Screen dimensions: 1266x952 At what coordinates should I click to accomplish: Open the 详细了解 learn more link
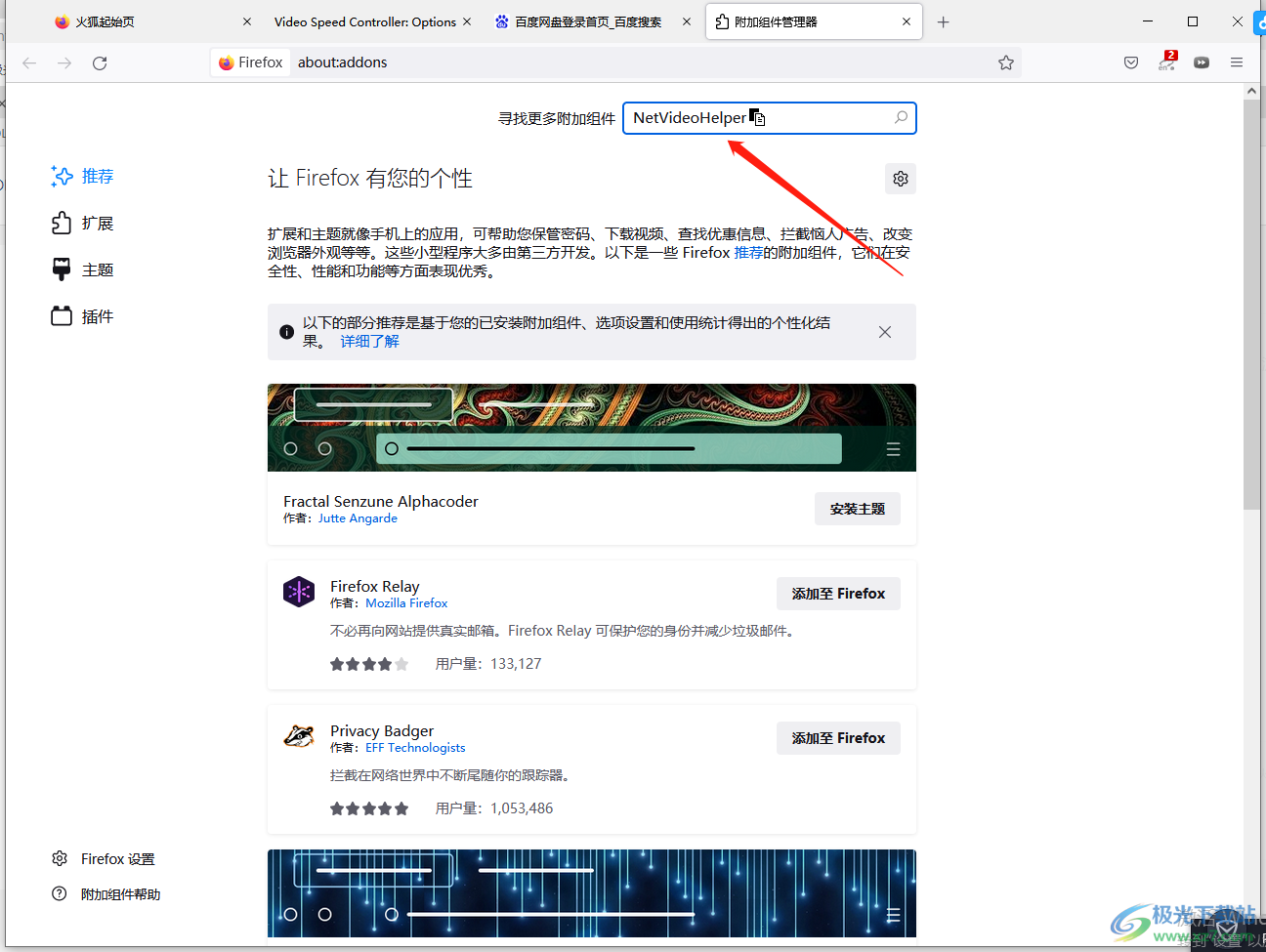[369, 342]
